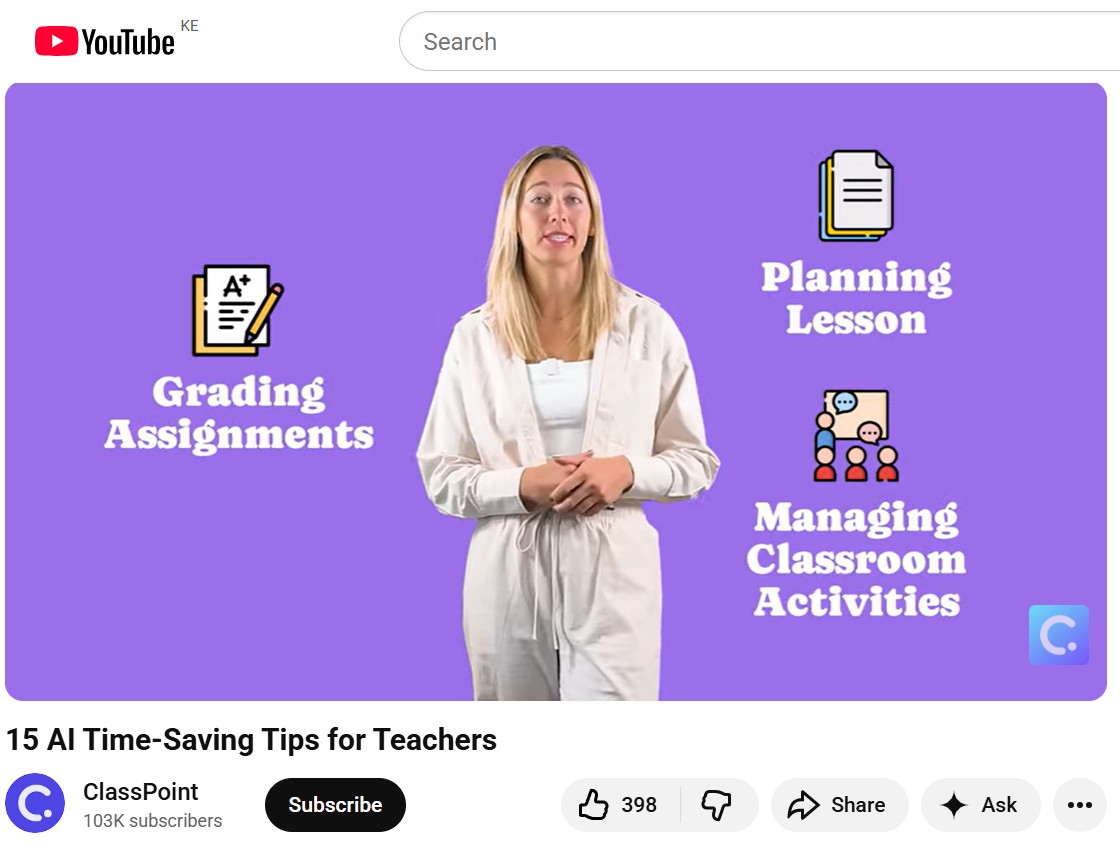Screen dimensions: 1120x850
Task: Click the video player to pause playback
Action: [x=556, y=391]
